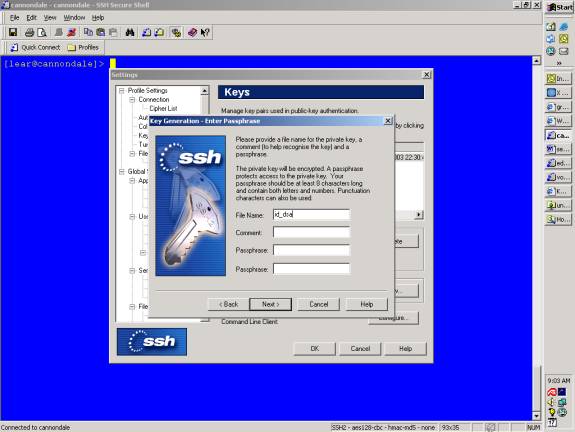Click the Passphrase field directly below Comment
Viewport: 575px width, 432px height.
click(x=311, y=250)
